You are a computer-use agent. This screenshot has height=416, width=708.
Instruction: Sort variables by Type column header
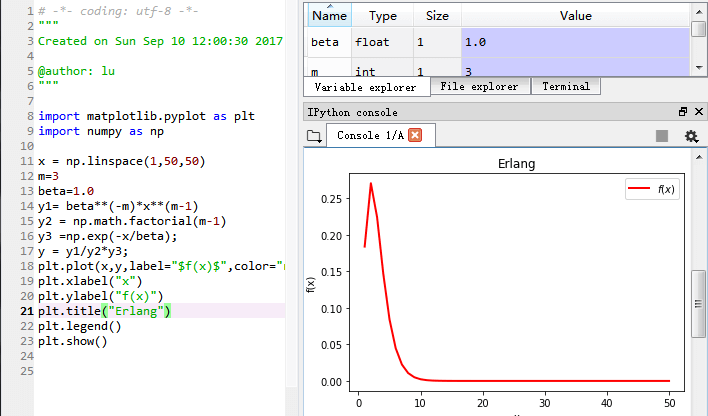pyautogui.click(x=382, y=16)
